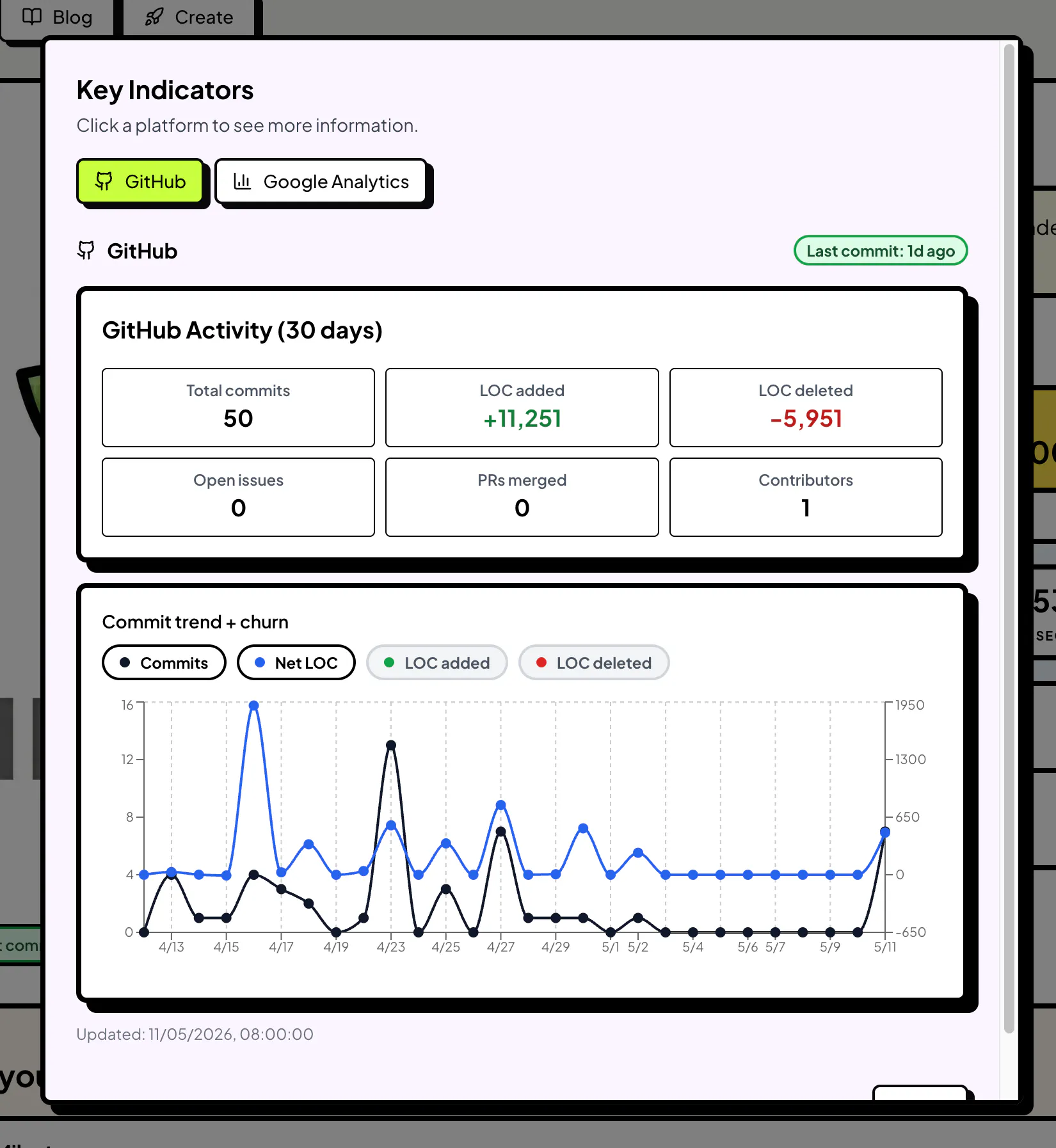Click the last data point at 5/11

click(x=885, y=833)
